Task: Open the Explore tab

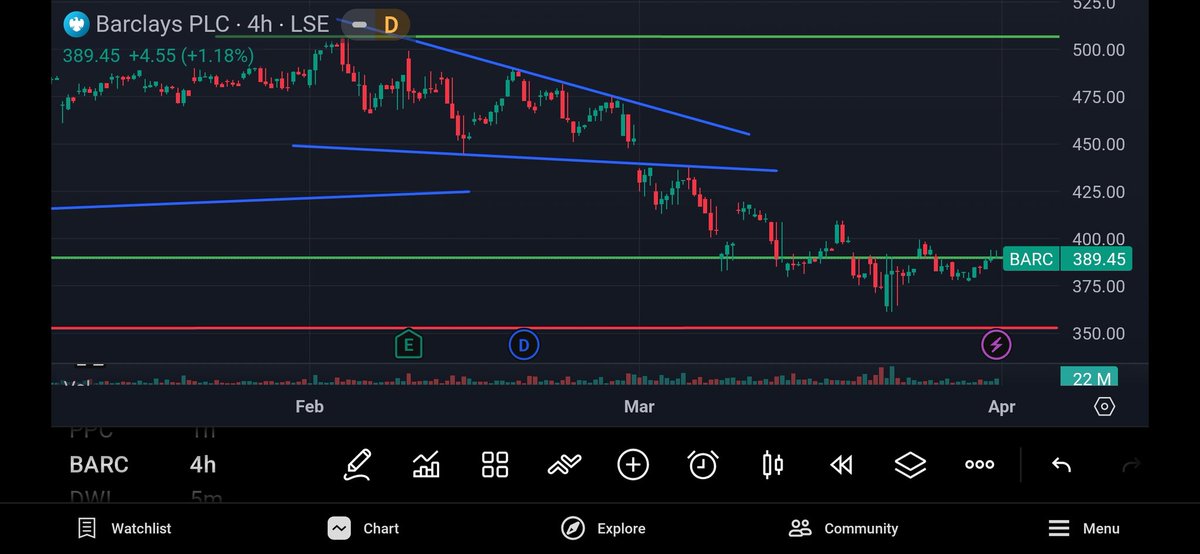Action: pos(603,528)
